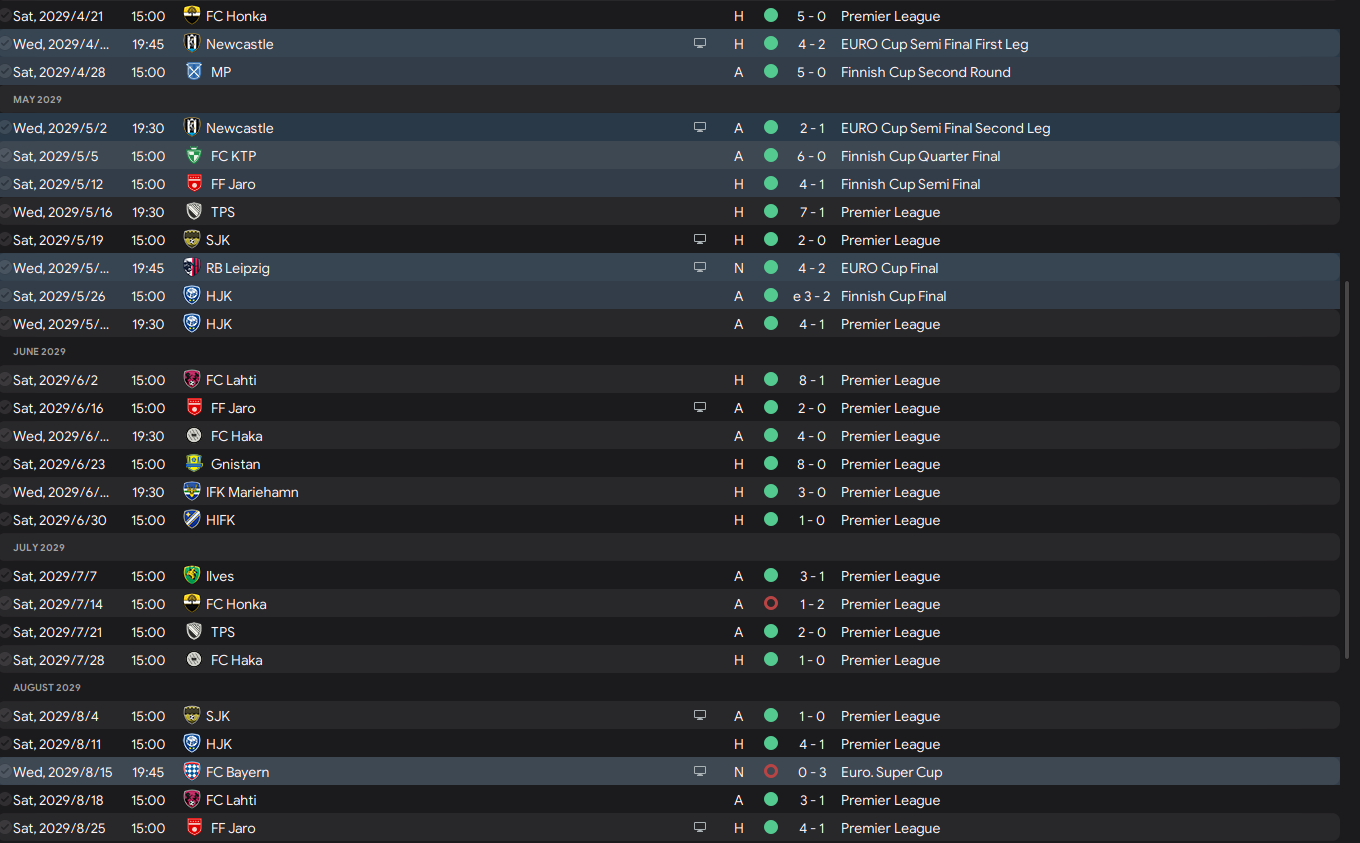
Task: Open Gnistan via its yellow-blue badge
Action: pyautogui.click(x=194, y=464)
